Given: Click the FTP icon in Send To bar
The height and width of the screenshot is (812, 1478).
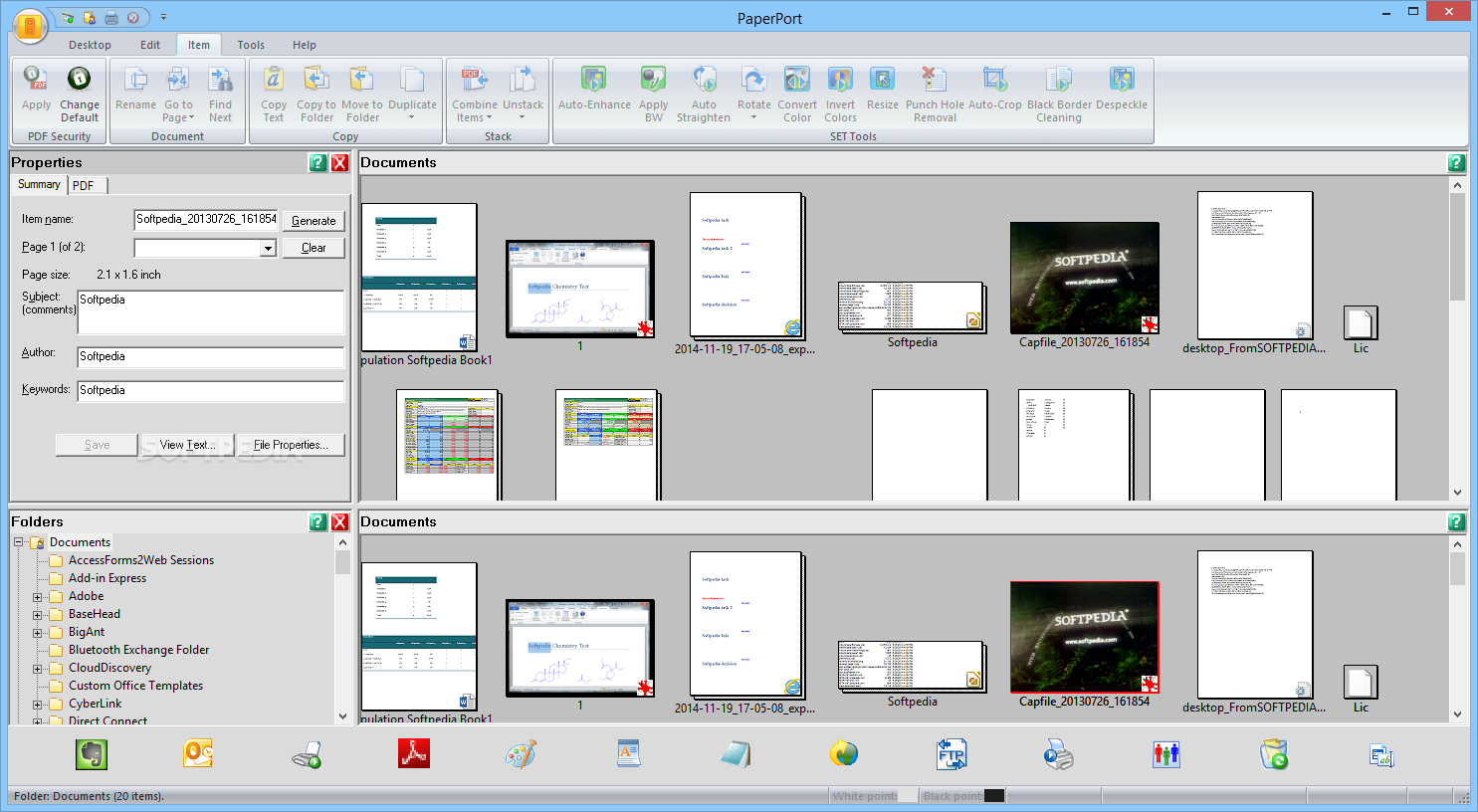Looking at the screenshot, I should point(951,754).
